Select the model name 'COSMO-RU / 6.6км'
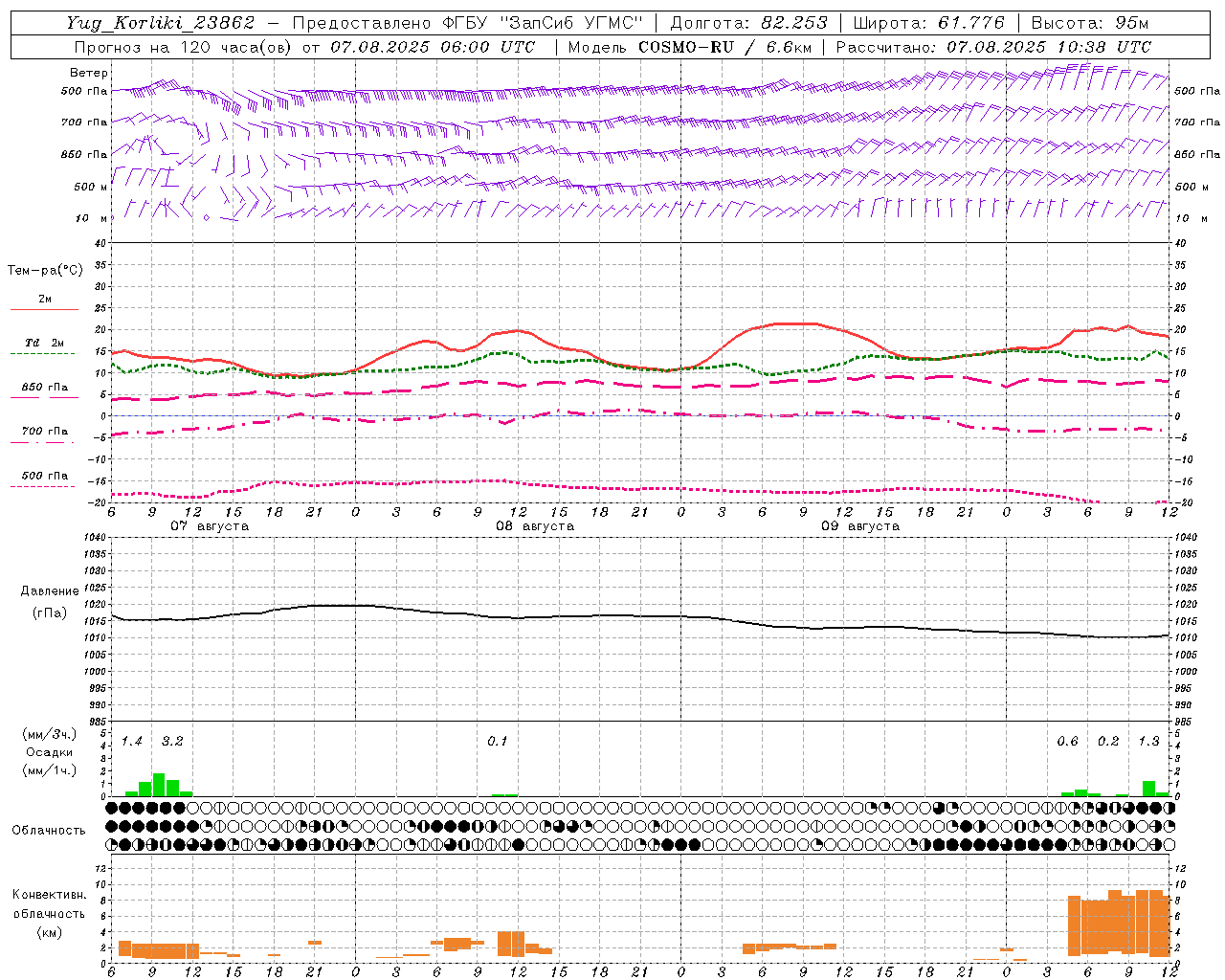This screenshot has width=1225, height=980. pos(725,46)
